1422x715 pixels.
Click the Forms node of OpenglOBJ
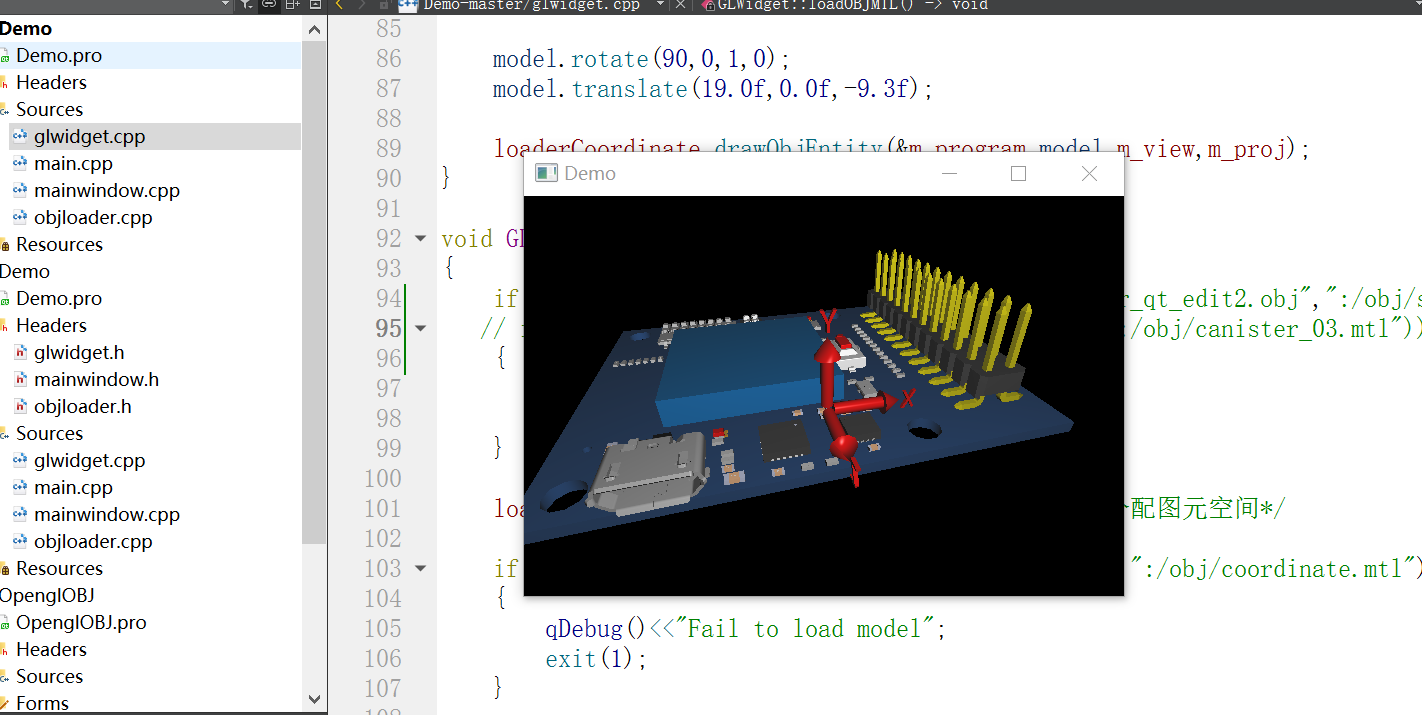[42, 703]
